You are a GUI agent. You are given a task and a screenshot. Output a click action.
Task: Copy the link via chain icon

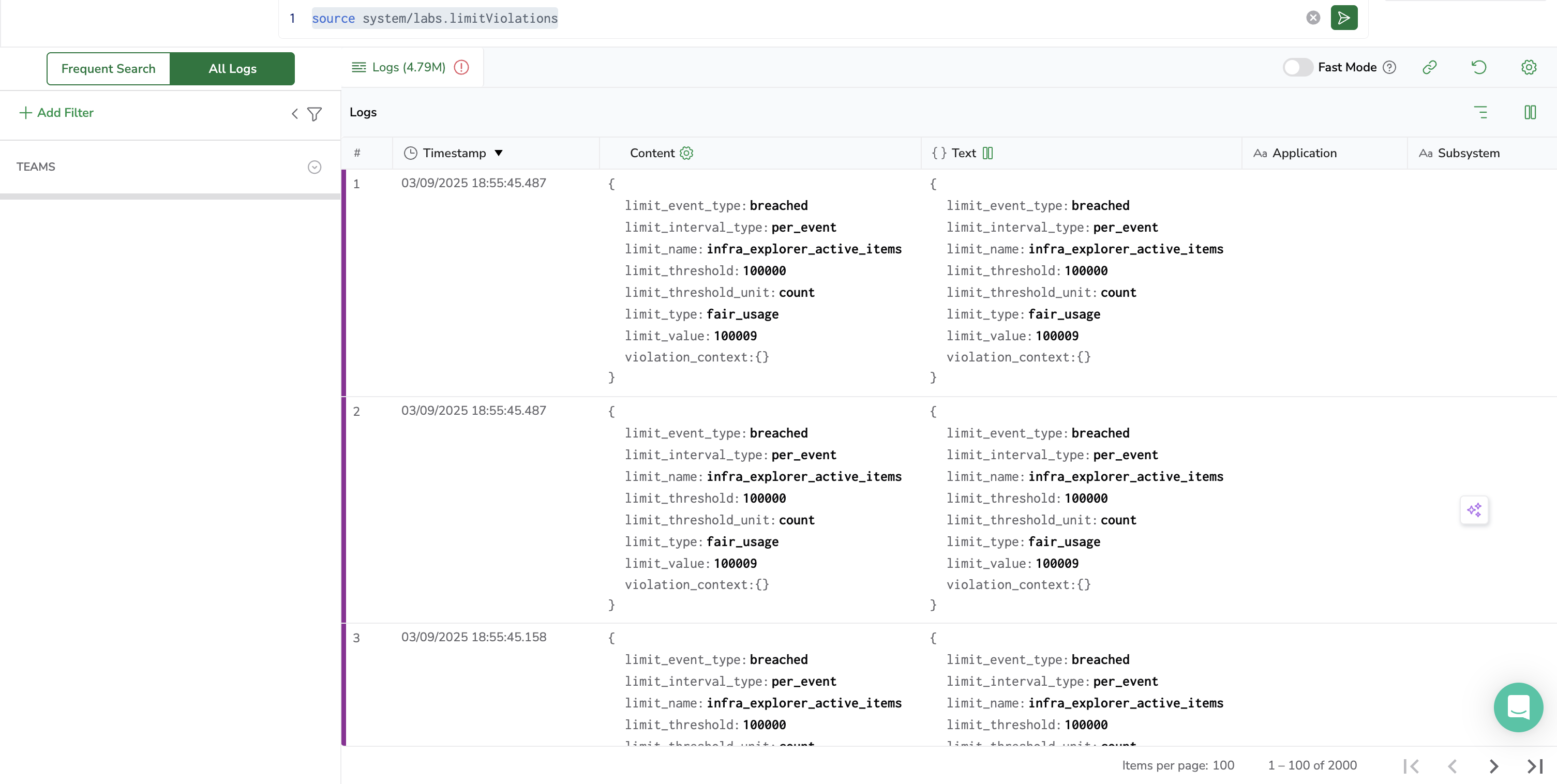1429,67
